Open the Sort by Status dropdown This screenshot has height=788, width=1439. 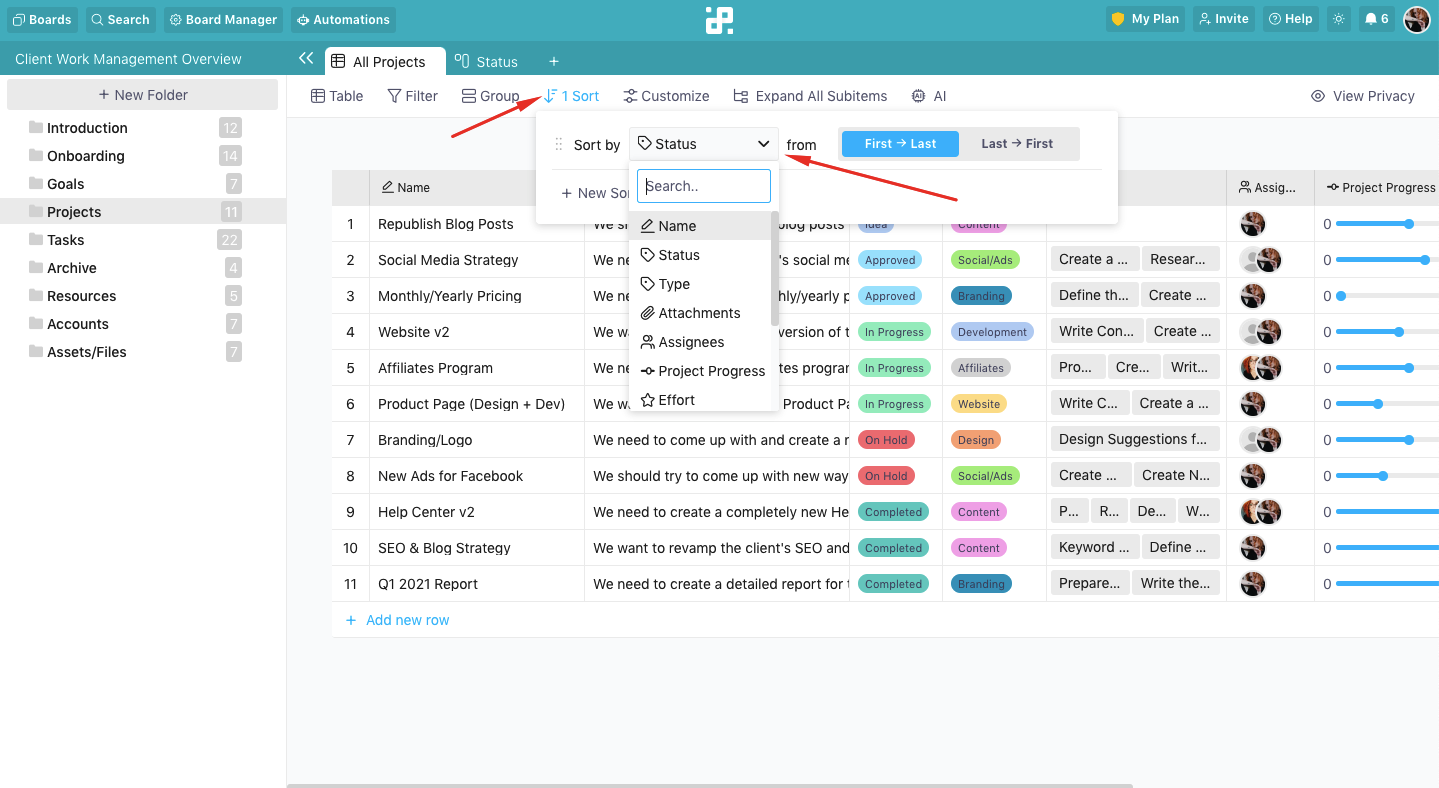pos(703,144)
